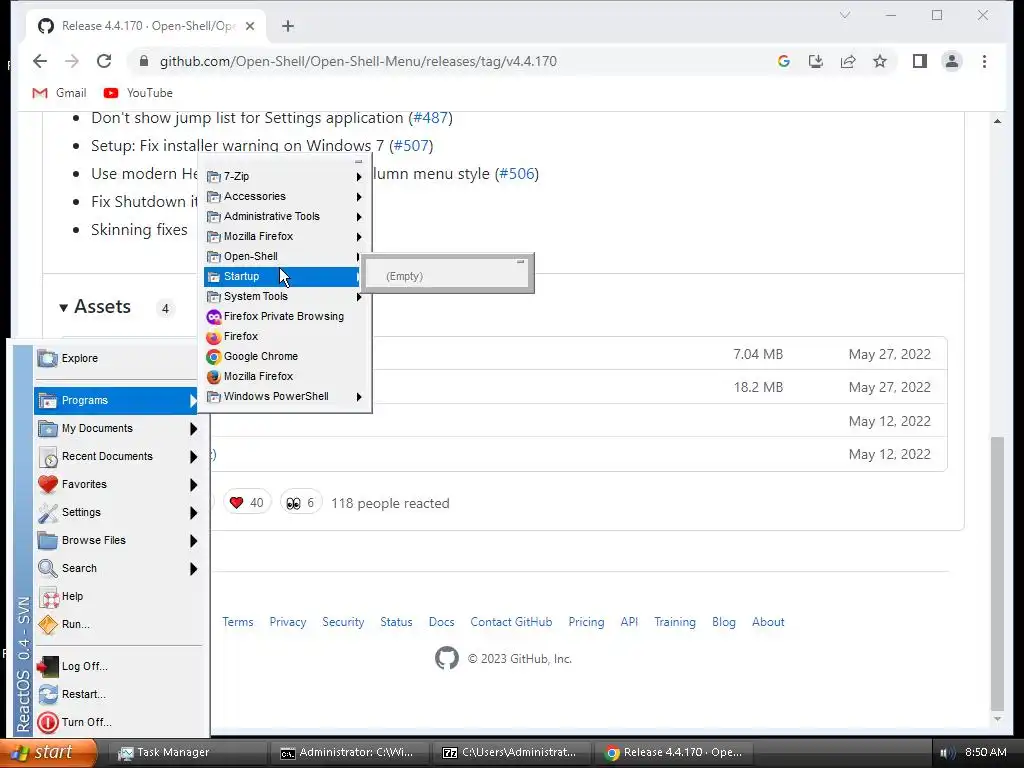Expand the Administrative Tools submenu arrow

359,217
